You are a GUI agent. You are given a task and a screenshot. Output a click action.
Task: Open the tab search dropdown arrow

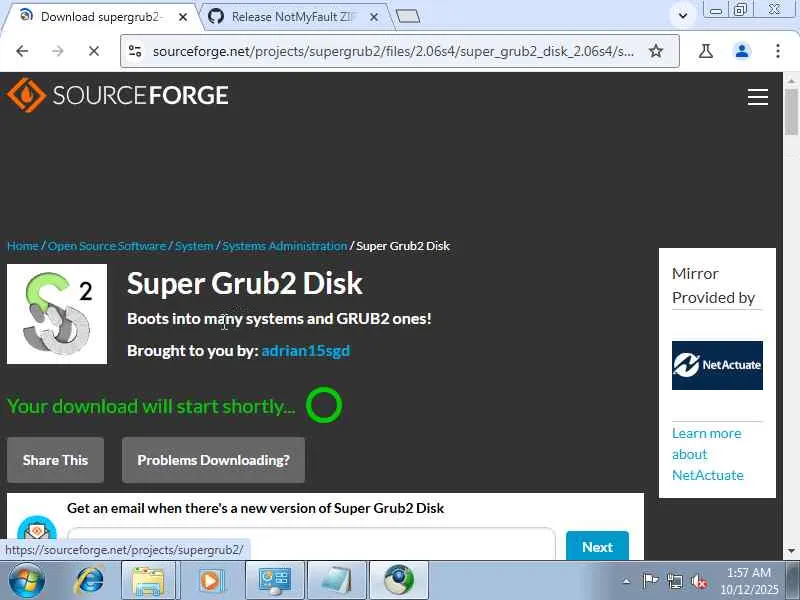683,15
